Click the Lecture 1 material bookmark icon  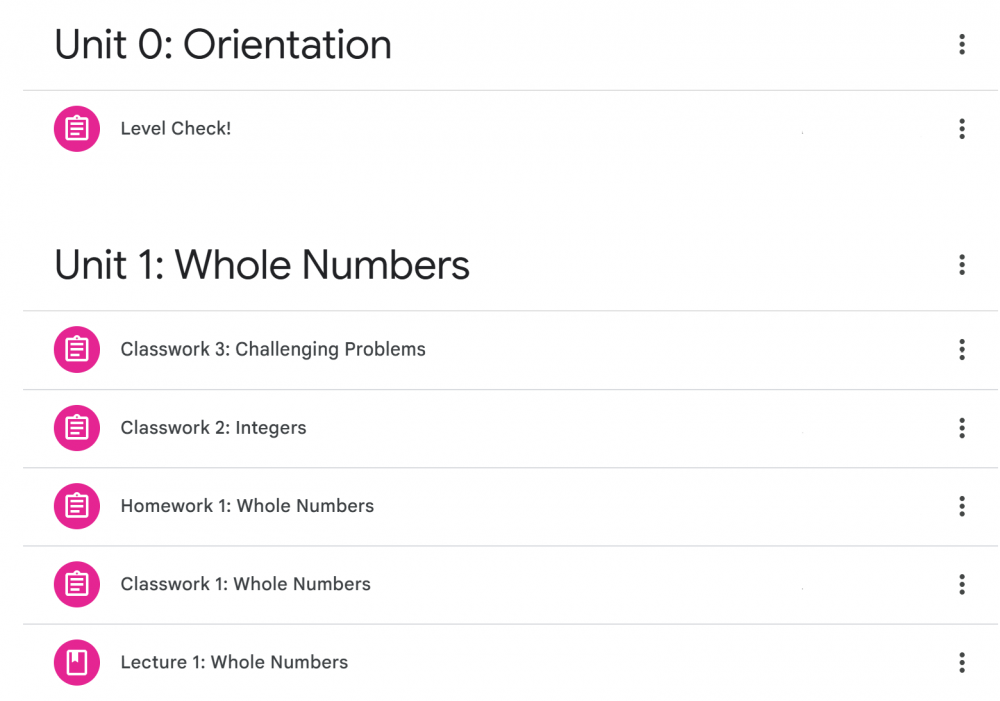(77, 663)
